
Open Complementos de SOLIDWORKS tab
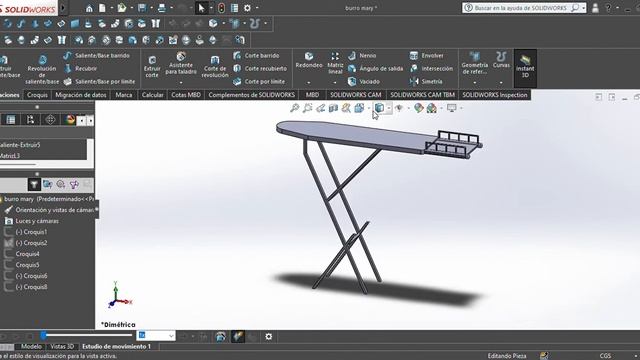251,95
